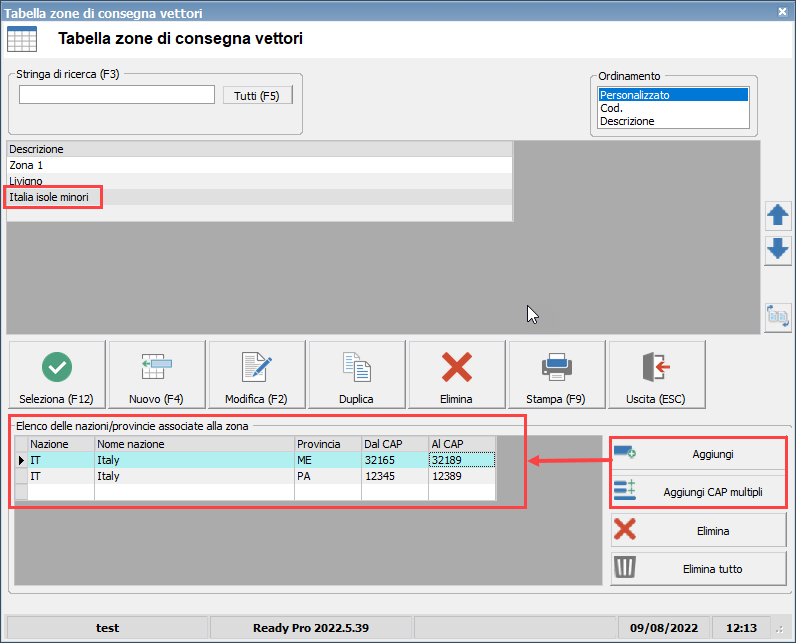Close the Tabella zone di consegna window
The image size is (796, 643).
783,11
